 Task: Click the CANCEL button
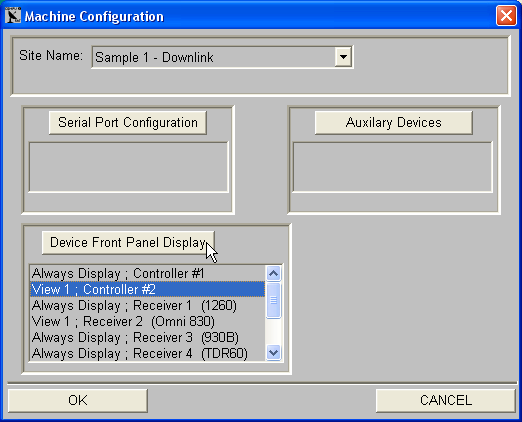445,400
